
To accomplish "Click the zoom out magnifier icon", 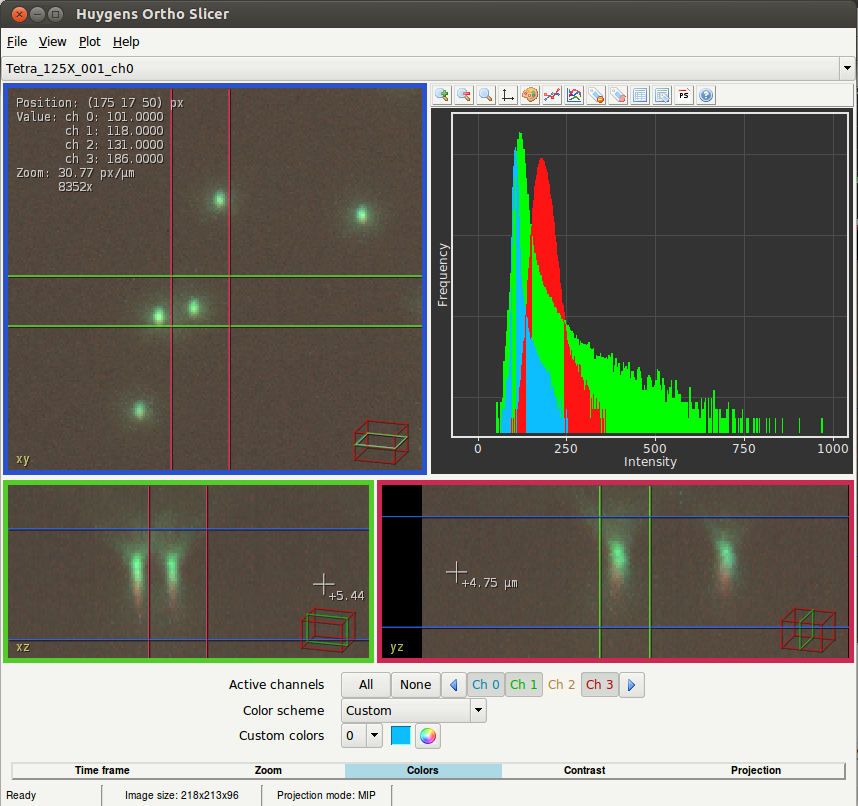I will 464,96.
